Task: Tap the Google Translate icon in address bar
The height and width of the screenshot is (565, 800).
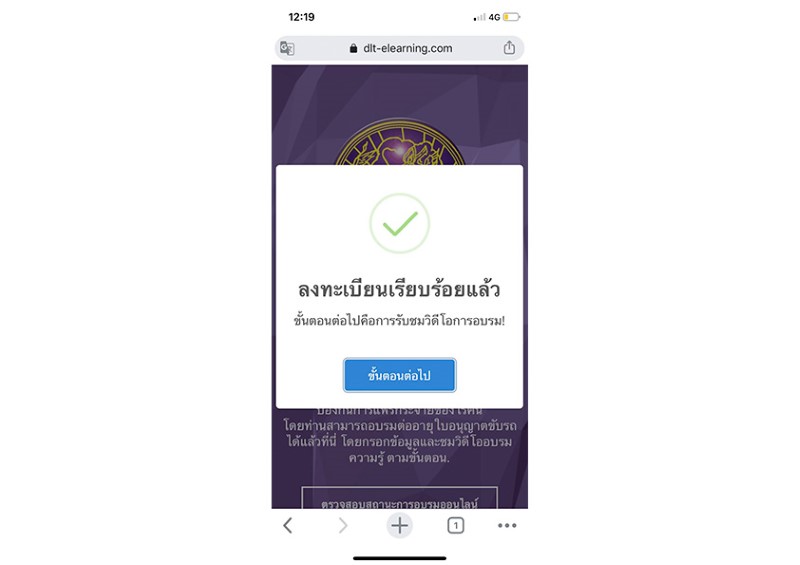Action: (x=287, y=48)
